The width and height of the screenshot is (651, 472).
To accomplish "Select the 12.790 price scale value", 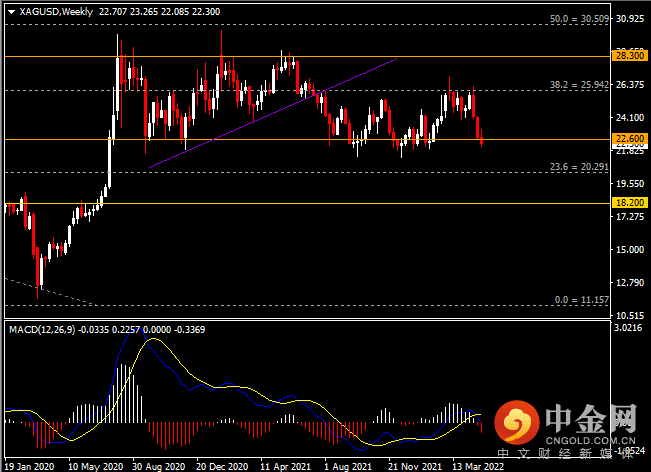I will pos(630,282).
